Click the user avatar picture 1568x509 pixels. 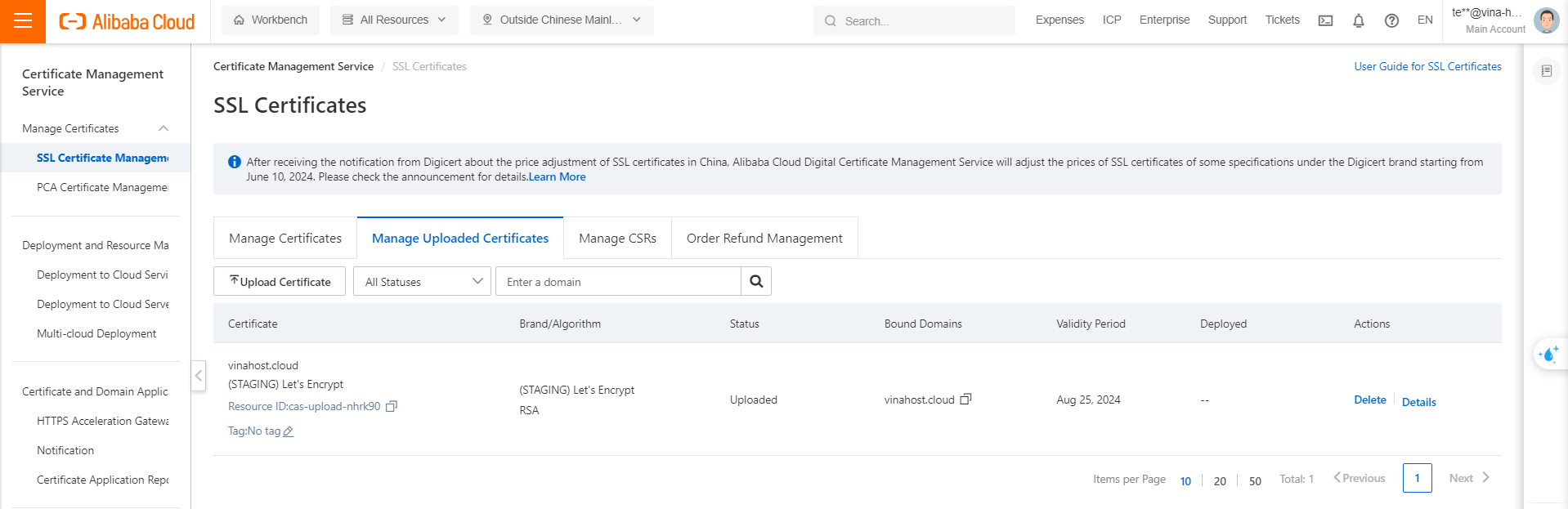pos(1545,20)
